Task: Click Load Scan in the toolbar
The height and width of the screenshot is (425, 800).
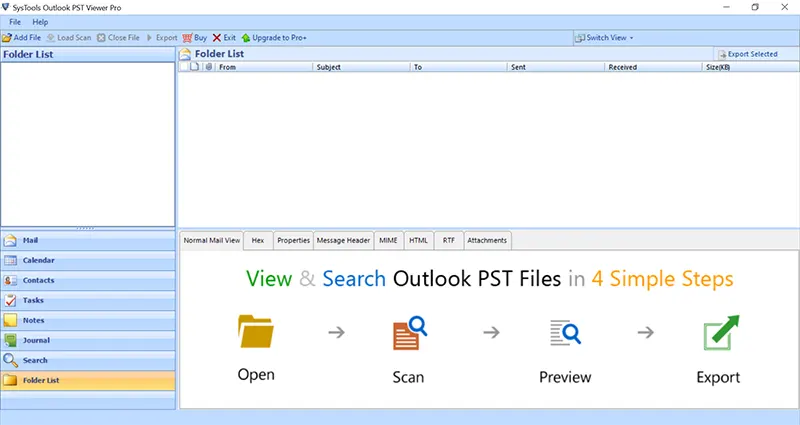Action: pyautogui.click(x=69, y=38)
